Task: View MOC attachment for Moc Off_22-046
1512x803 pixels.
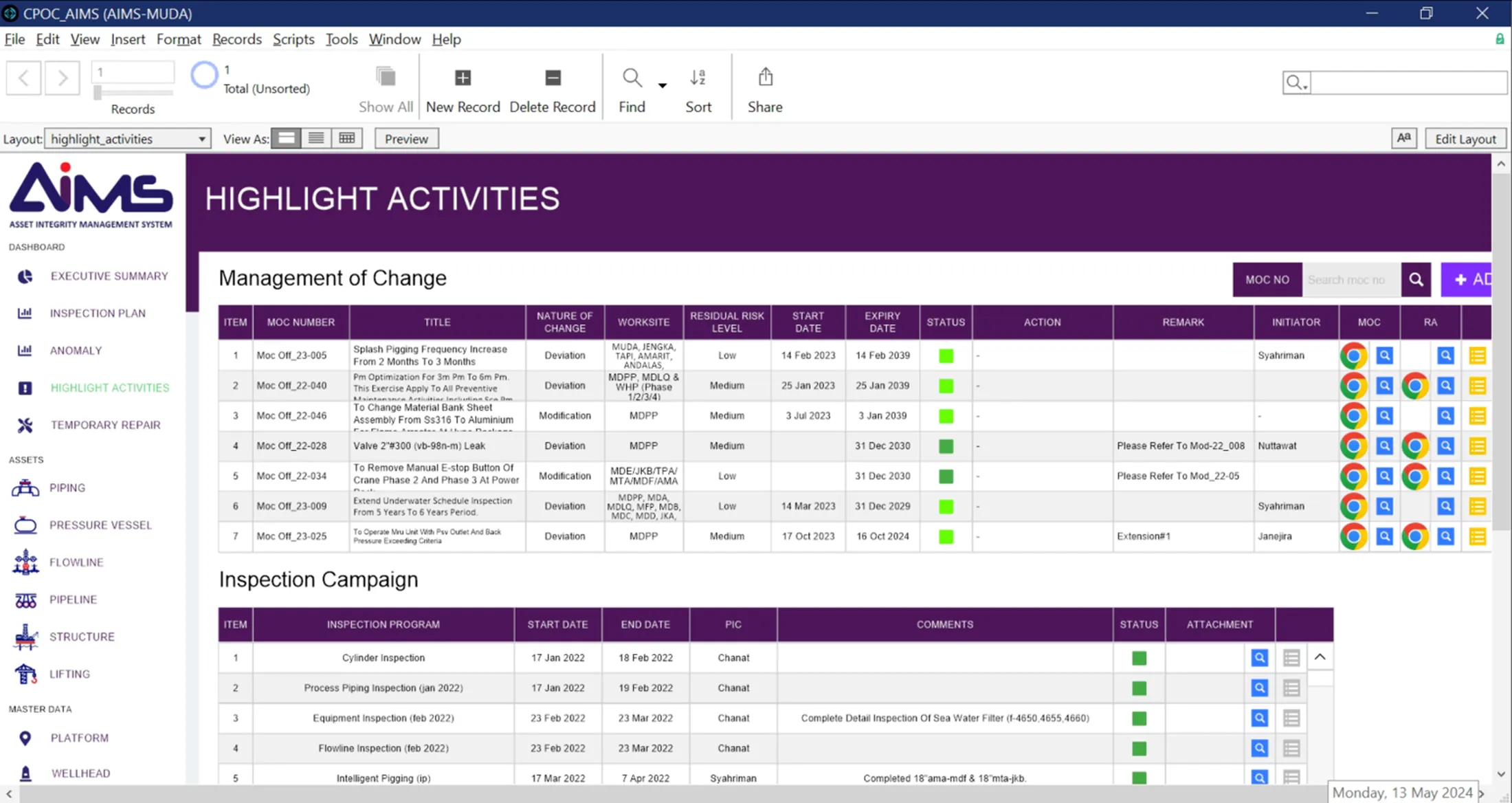Action: [x=1384, y=416]
